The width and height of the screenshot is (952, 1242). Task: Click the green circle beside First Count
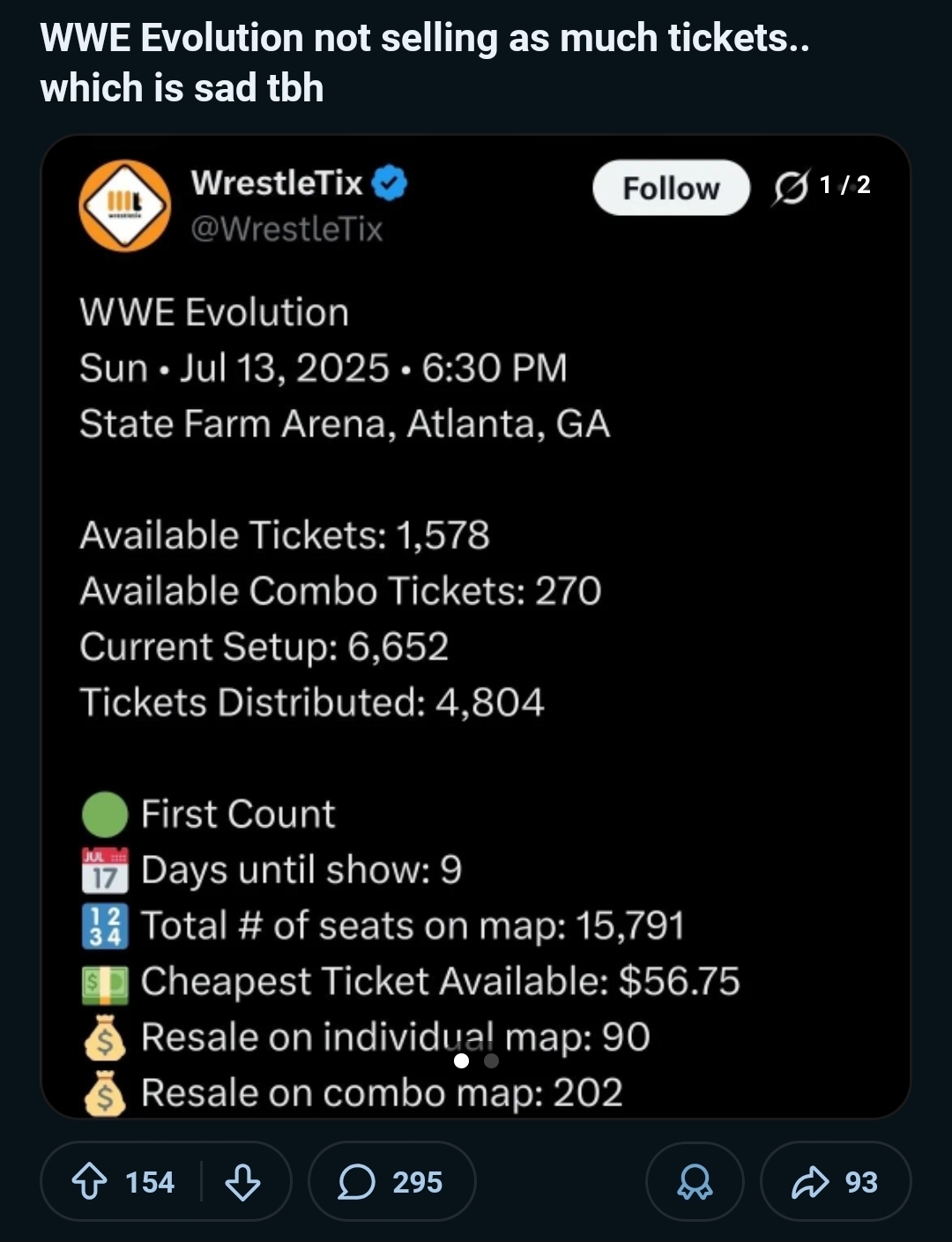click(105, 814)
